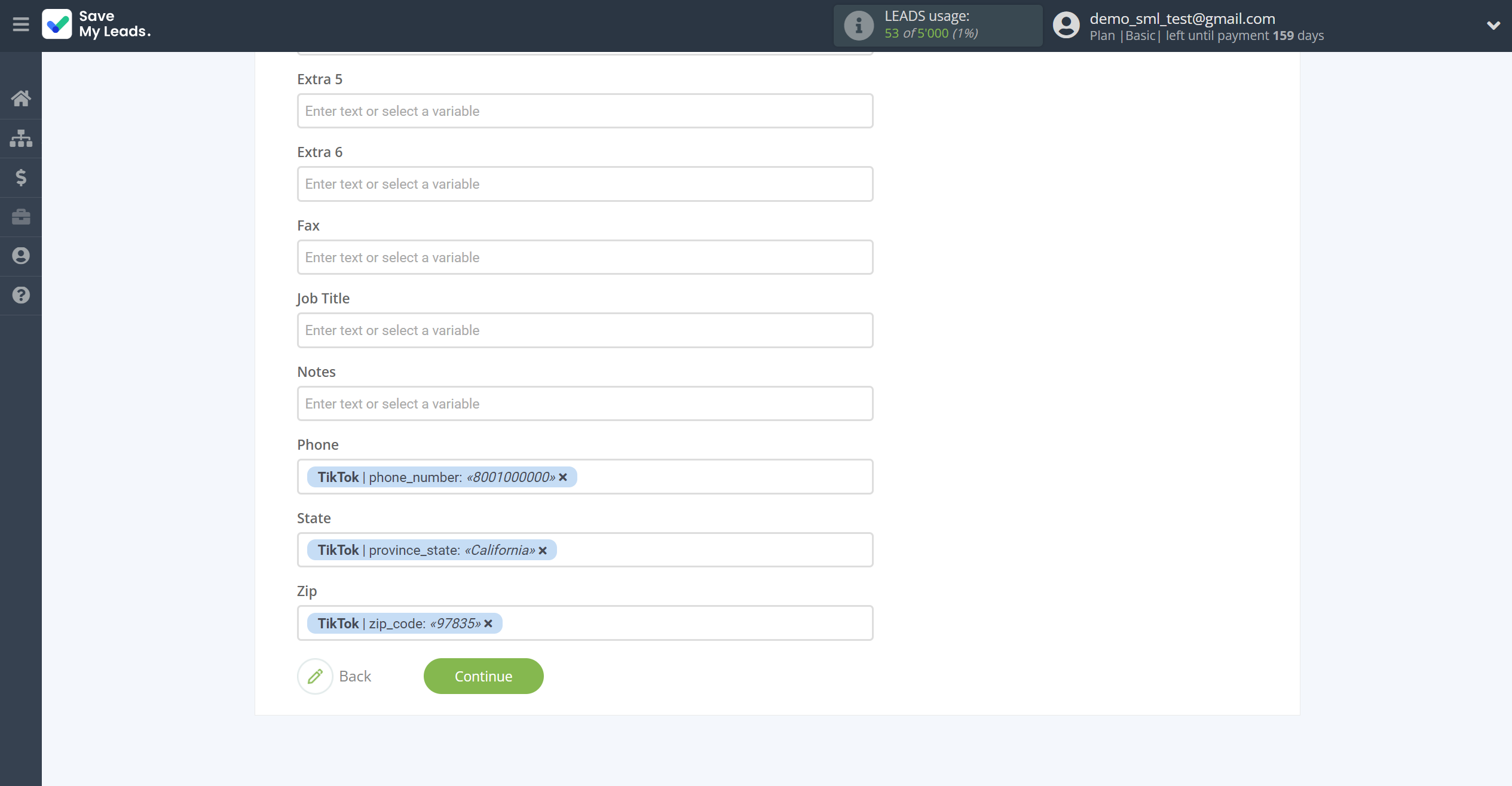Focus the Extra 6 input field
Viewport: 1512px width, 786px height.
pyautogui.click(x=585, y=184)
